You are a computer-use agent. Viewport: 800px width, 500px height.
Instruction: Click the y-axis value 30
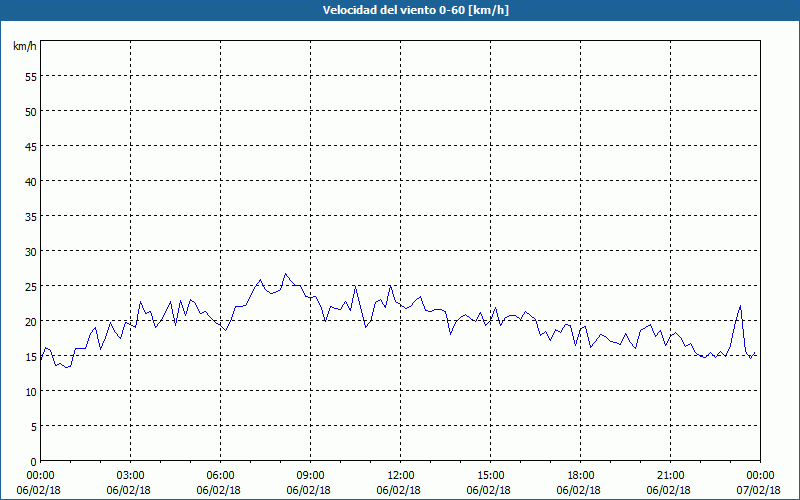(x=31, y=252)
